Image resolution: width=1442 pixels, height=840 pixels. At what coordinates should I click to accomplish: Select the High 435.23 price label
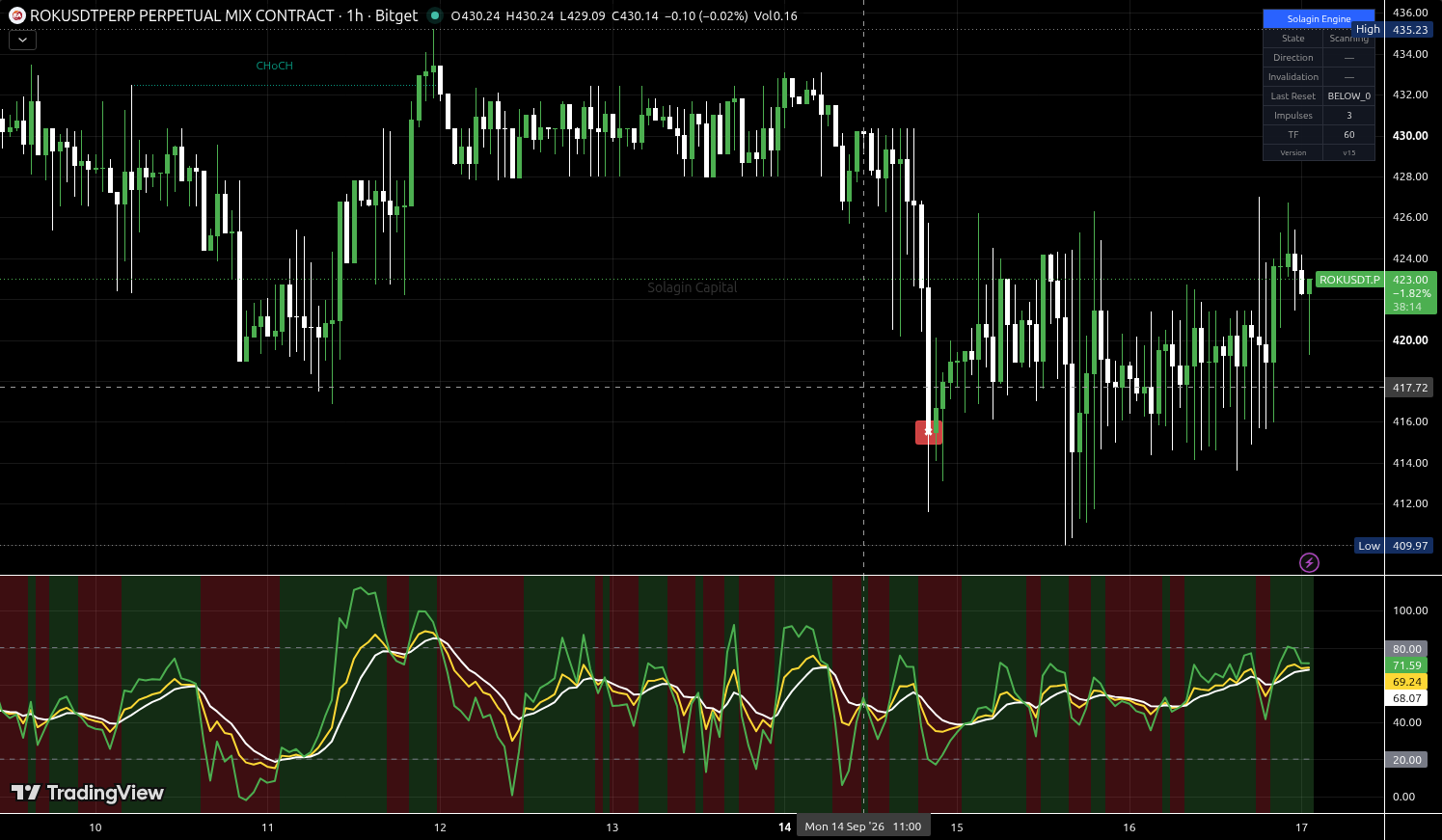tap(1393, 30)
